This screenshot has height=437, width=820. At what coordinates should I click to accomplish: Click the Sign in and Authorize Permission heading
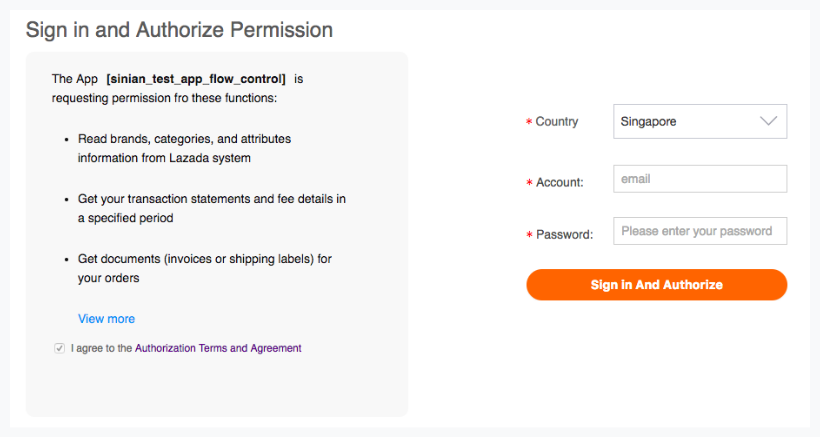point(179,30)
